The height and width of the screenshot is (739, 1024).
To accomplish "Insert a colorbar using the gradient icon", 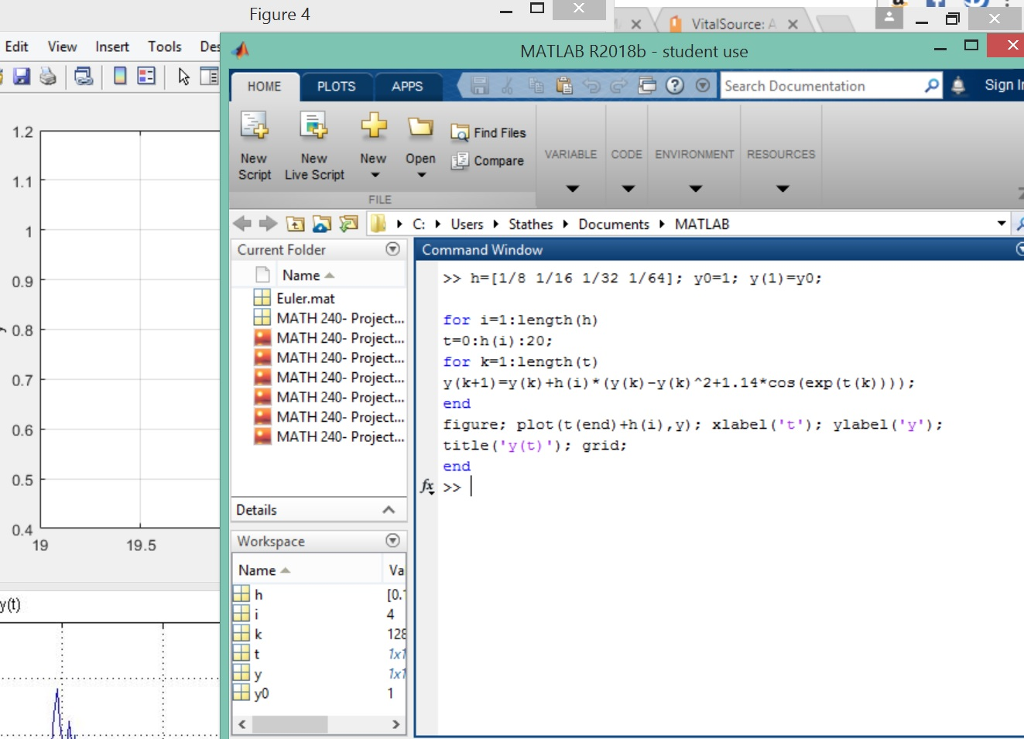I will [x=119, y=76].
